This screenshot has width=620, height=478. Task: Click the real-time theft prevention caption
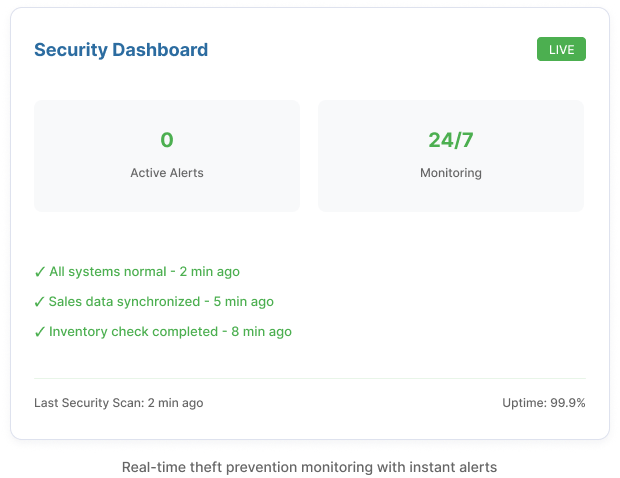(x=309, y=467)
